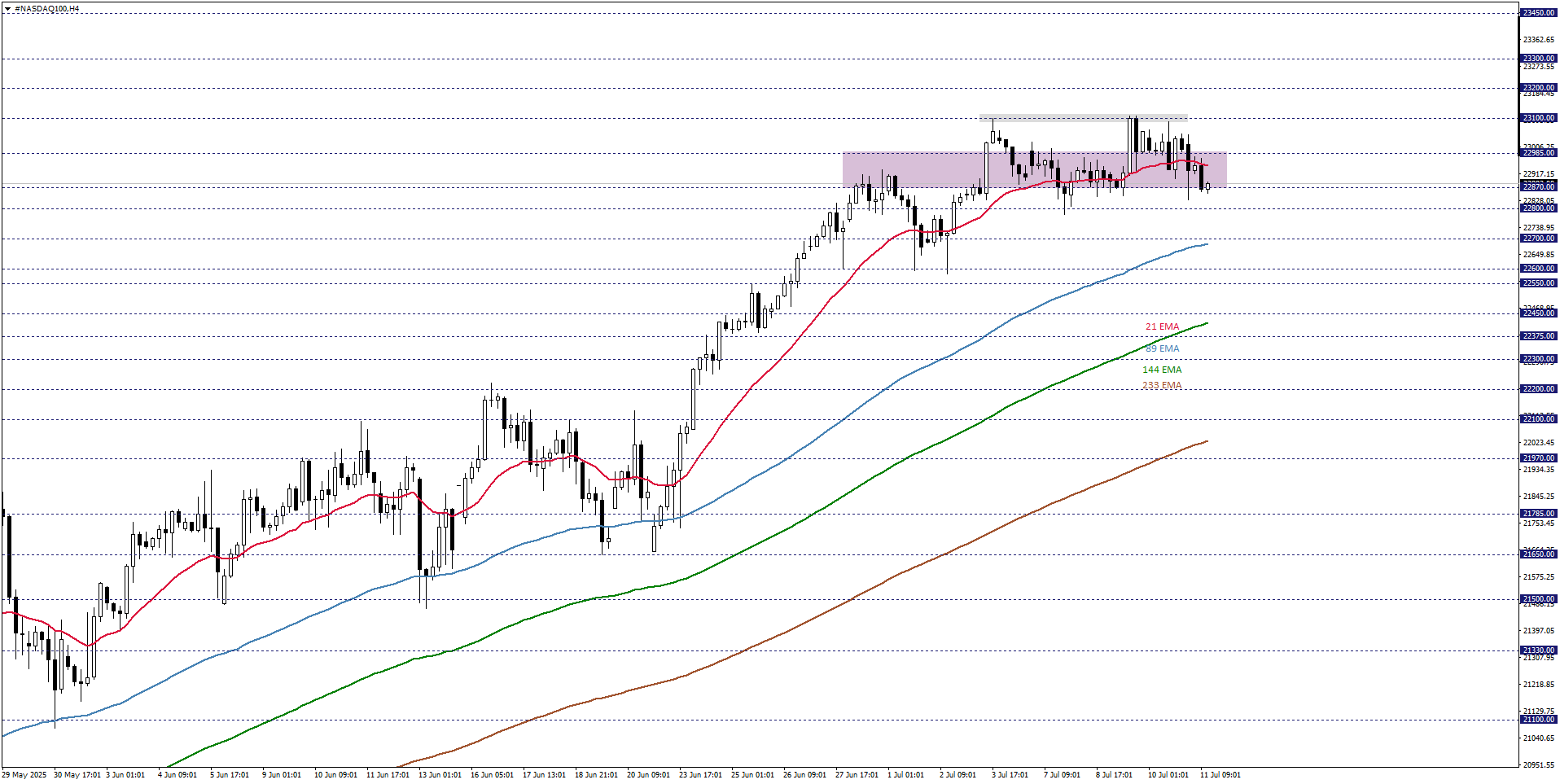Image resolution: width=1560 pixels, height=784 pixels.
Task: Click the 10 Jun 09:01 time label
Action: (336, 775)
